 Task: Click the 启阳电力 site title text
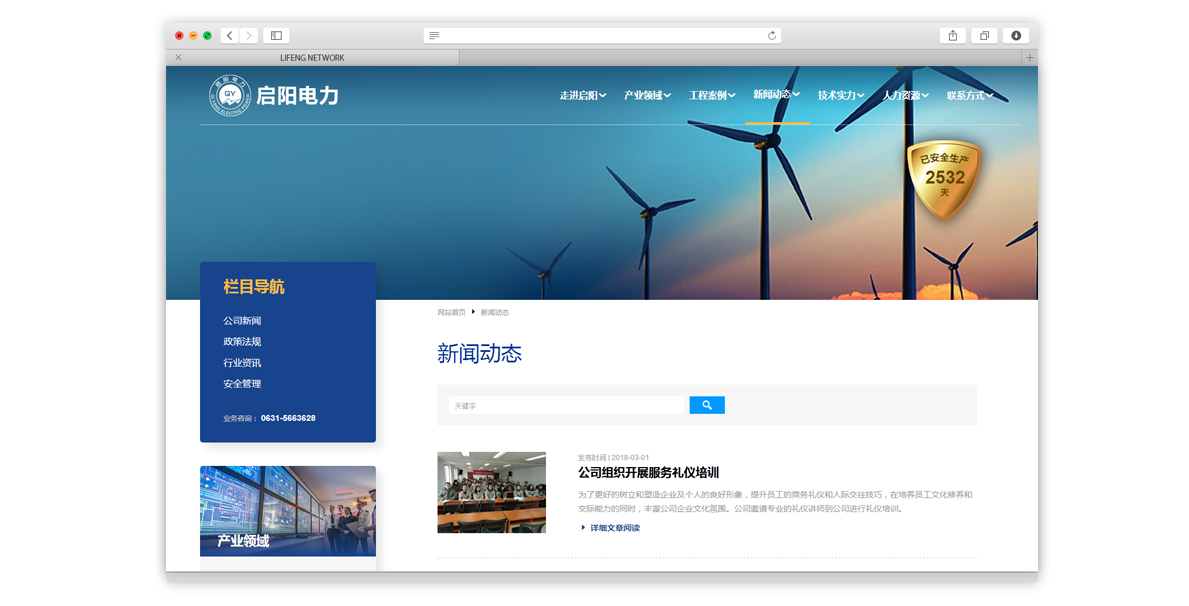click(x=297, y=96)
